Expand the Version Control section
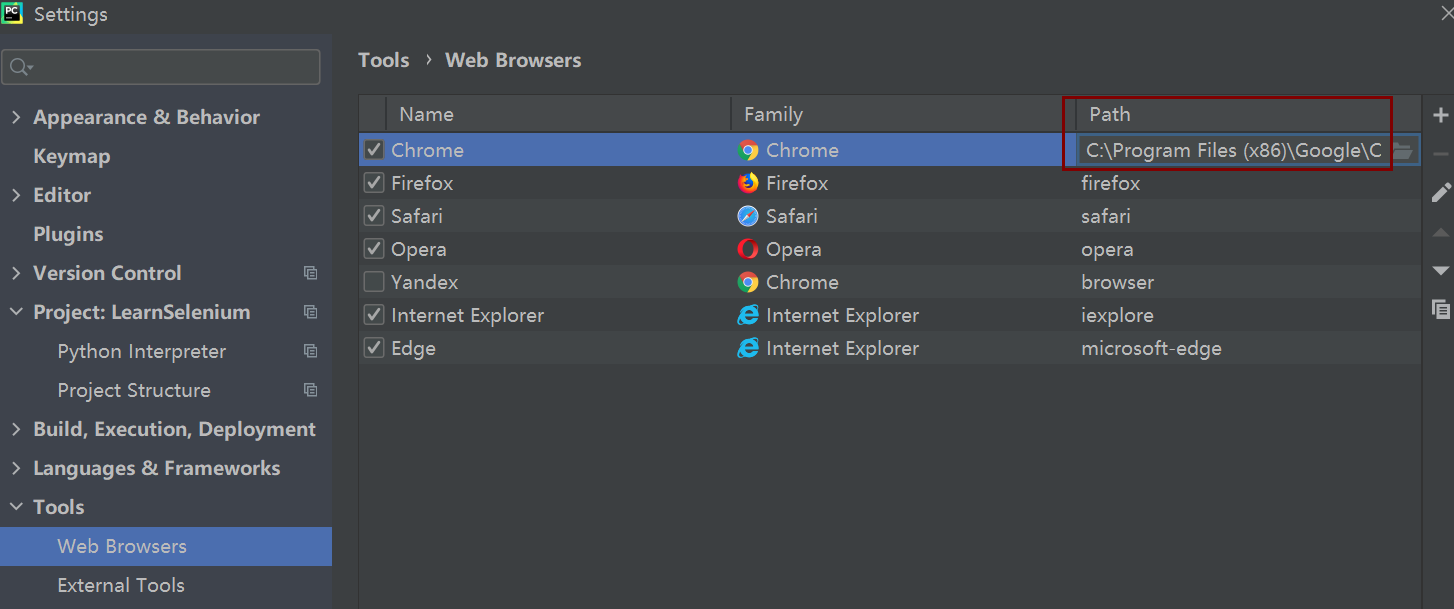The width and height of the screenshot is (1454, 609). coord(16,272)
